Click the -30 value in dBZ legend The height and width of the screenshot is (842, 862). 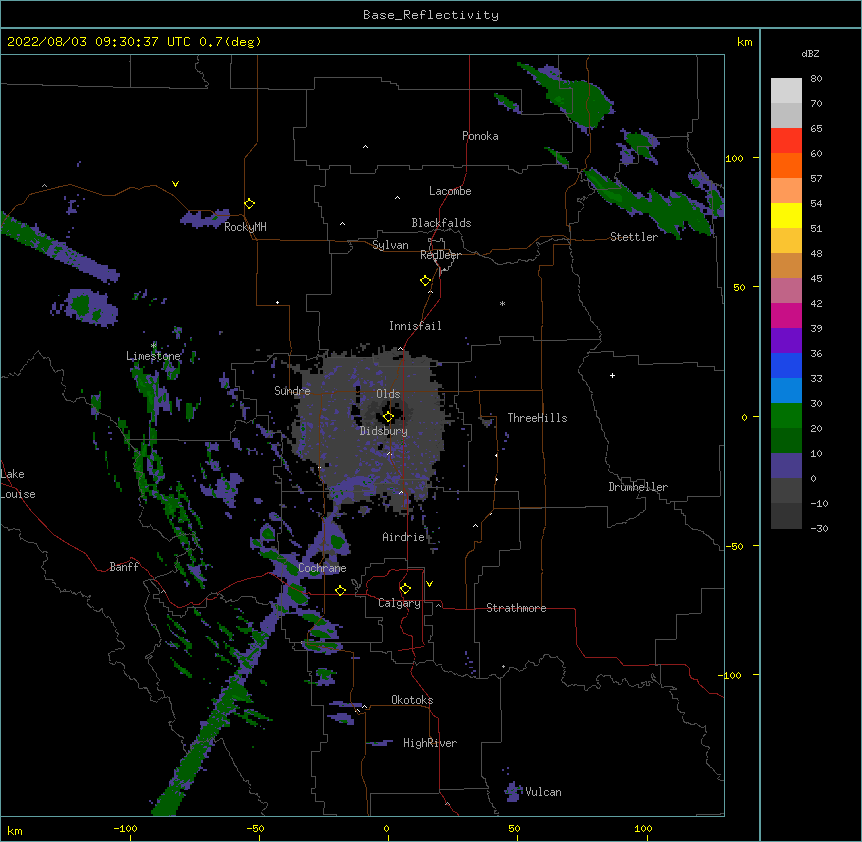[x=819, y=528]
